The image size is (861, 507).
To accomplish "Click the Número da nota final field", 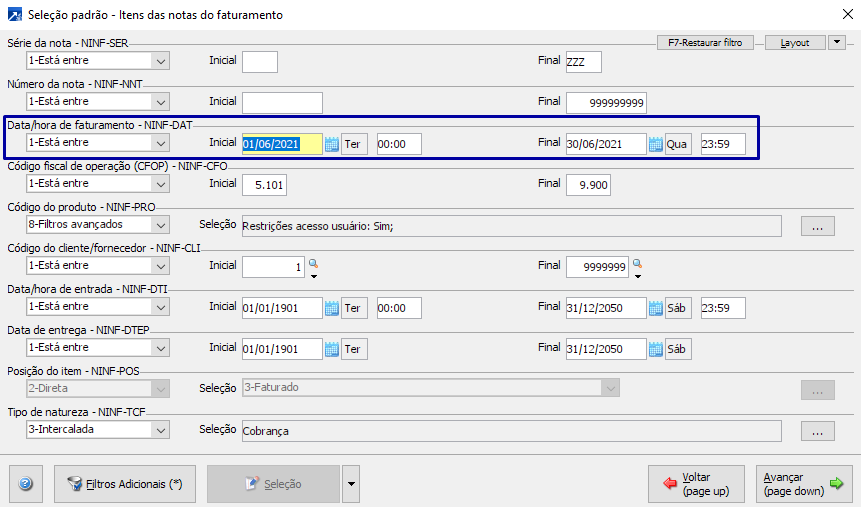I will point(607,103).
